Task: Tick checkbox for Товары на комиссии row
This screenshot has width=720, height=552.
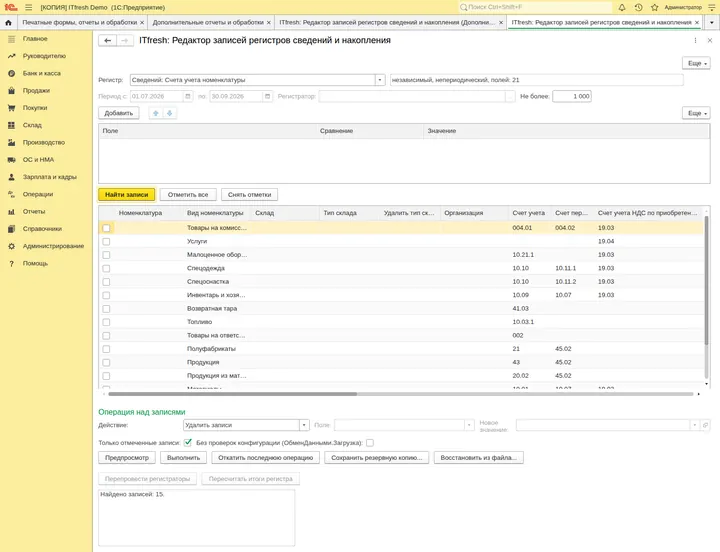Action: click(106, 228)
